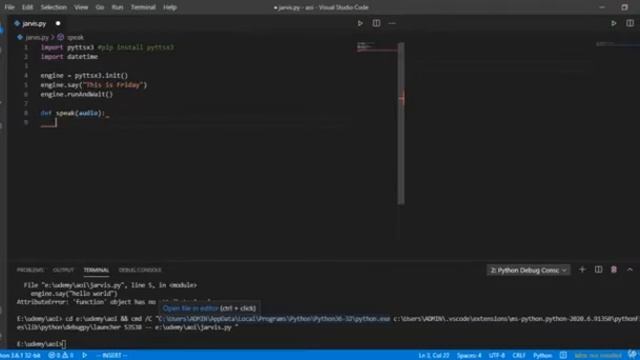Click the terminal prompt input line

click(41, 344)
